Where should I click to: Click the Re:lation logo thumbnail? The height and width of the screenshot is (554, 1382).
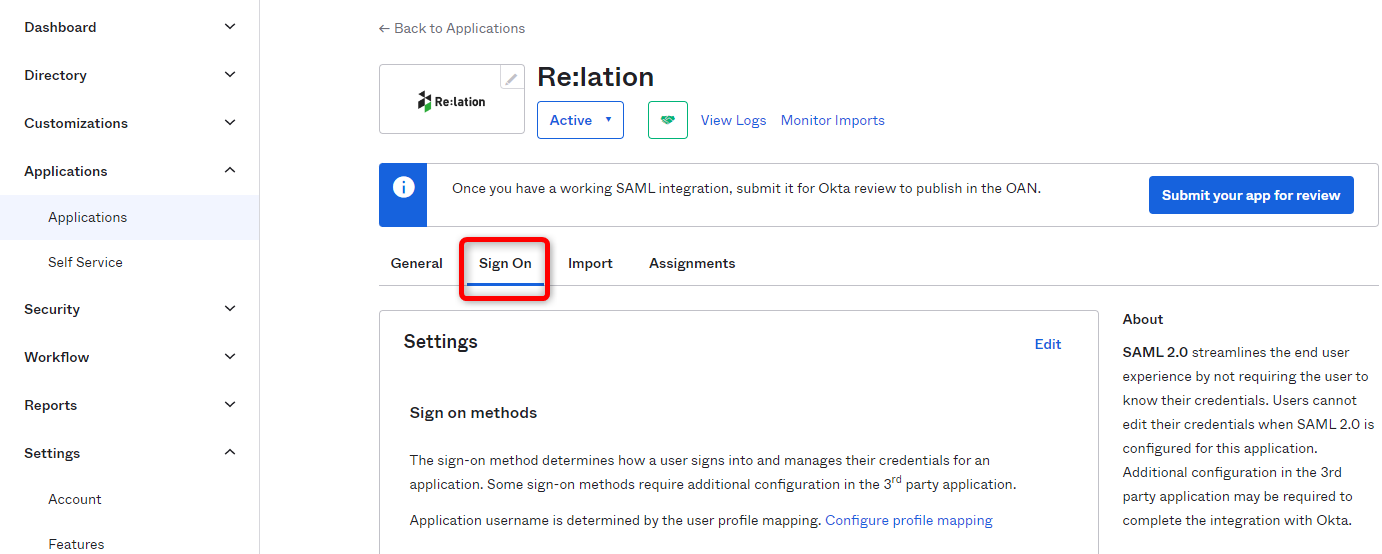point(452,99)
